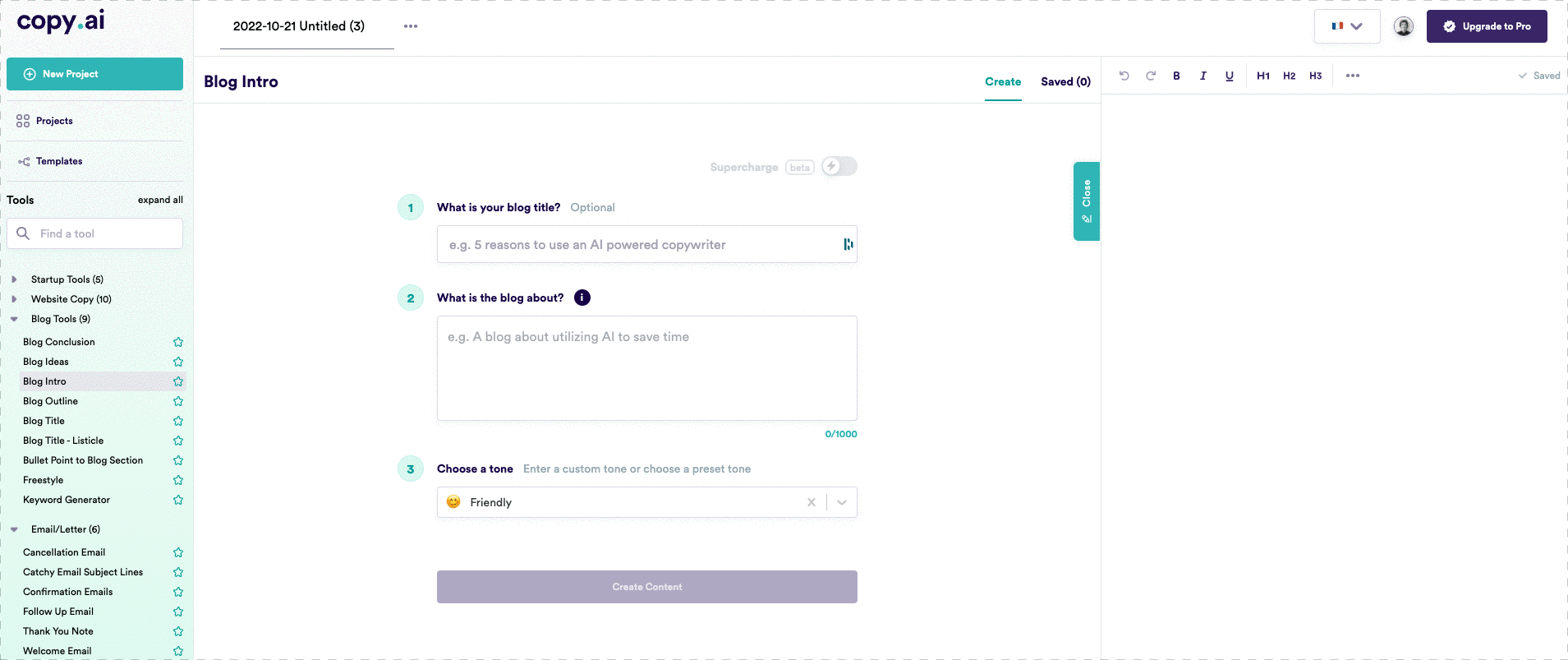1568x660 pixels.
Task: Focus the blog about text area
Action: 647,368
